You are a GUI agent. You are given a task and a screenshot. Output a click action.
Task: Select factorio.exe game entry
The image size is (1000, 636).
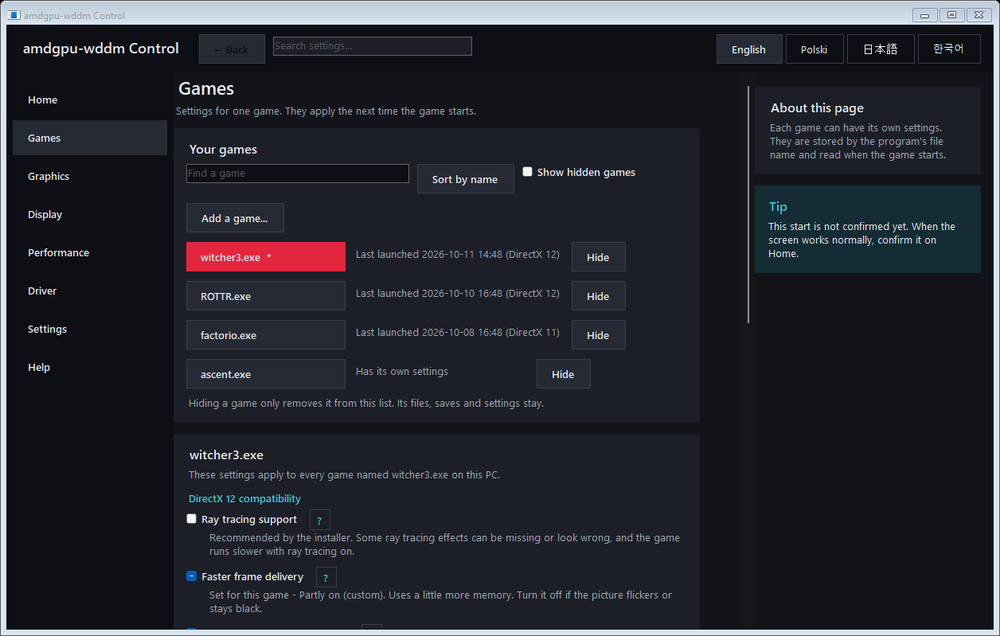pyautogui.click(x=265, y=335)
